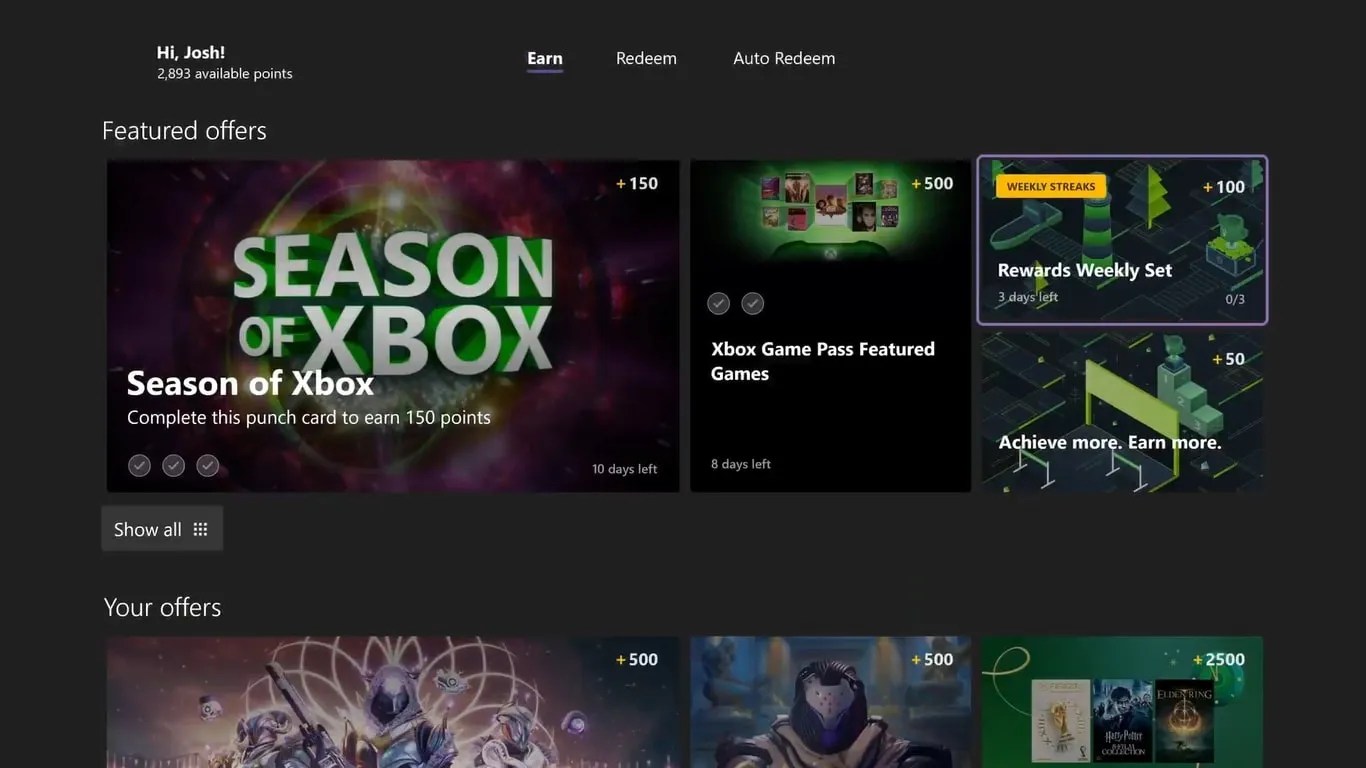The image size is (1366, 768).
Task: Click the grid icon beside Show all
Action: 199,528
